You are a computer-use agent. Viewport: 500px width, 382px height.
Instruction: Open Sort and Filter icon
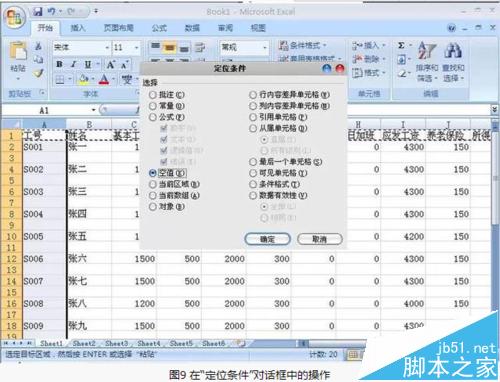(x=427, y=50)
